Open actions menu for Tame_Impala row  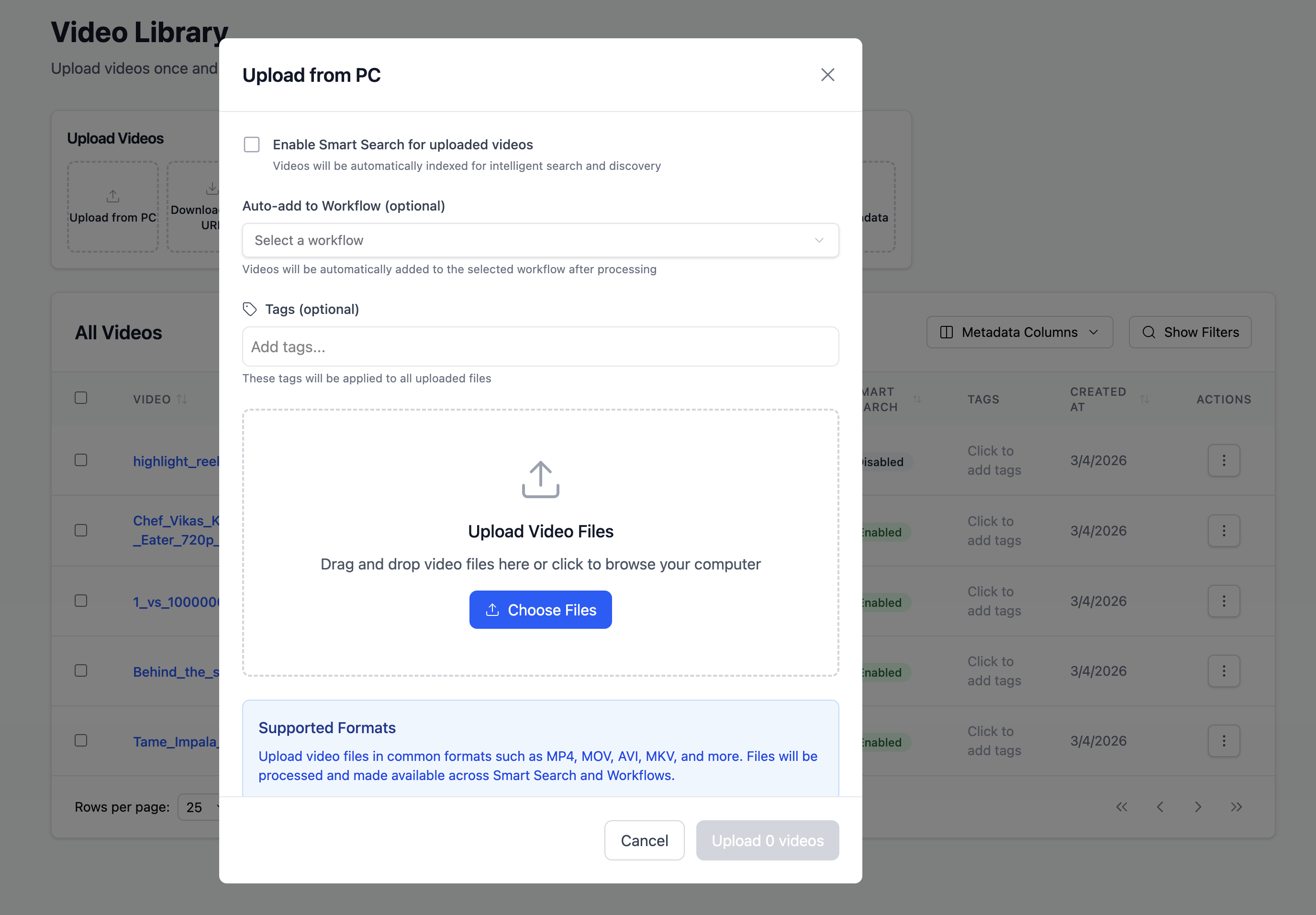click(x=1223, y=741)
